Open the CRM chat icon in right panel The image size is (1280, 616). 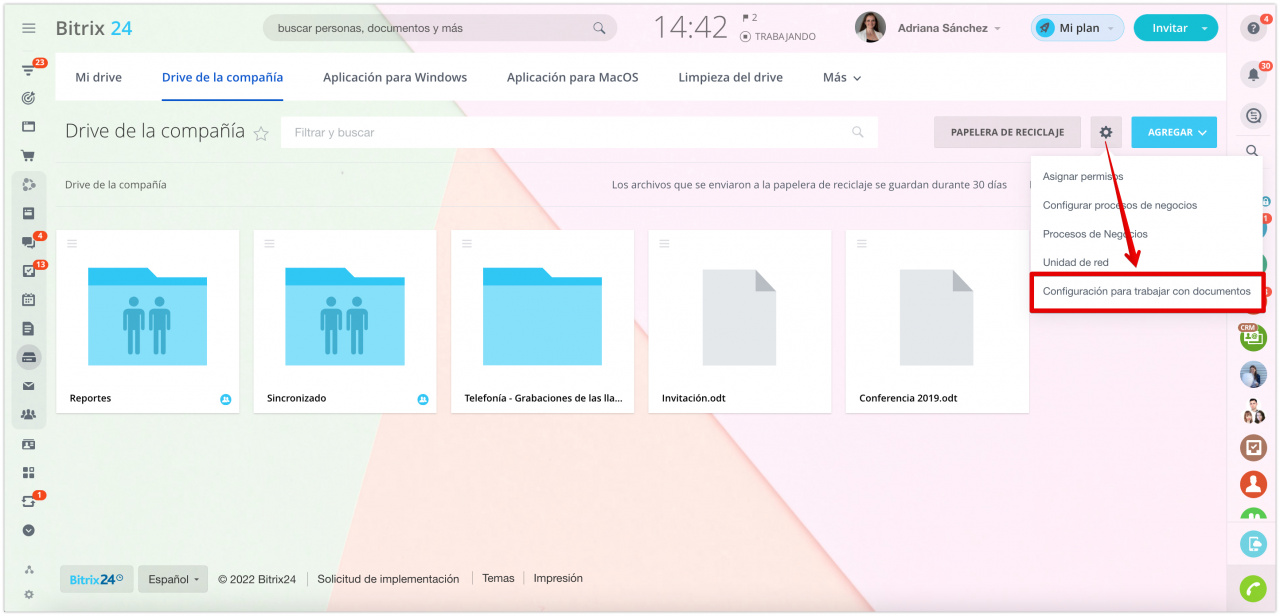coord(1253,336)
